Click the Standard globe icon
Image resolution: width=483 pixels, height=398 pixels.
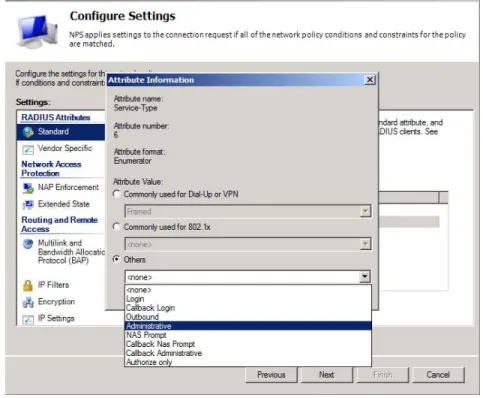coord(28,132)
